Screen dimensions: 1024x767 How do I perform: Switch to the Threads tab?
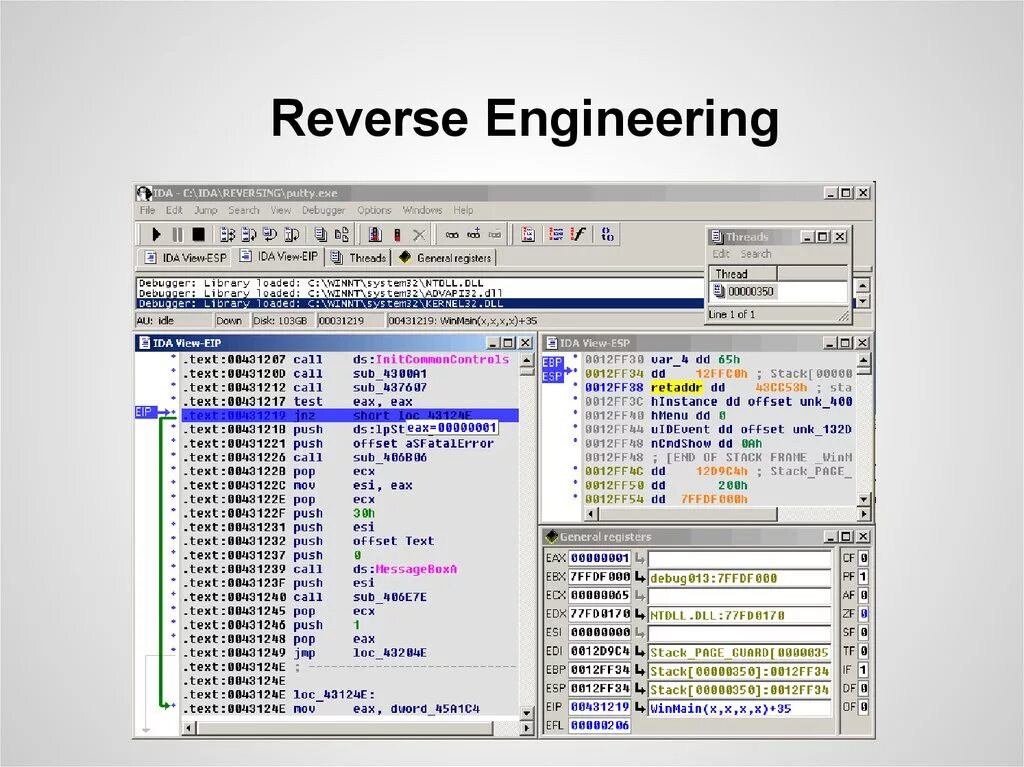pyautogui.click(x=359, y=257)
